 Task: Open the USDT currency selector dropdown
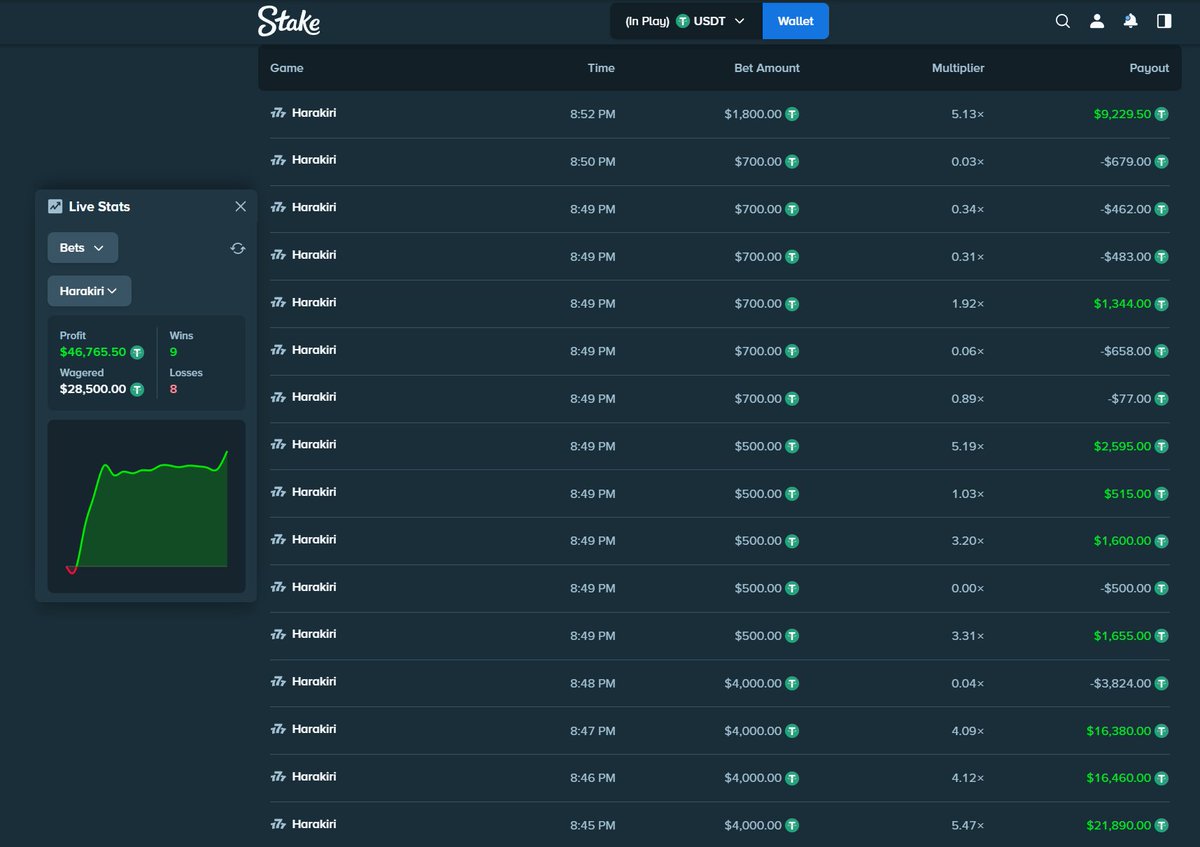686,21
